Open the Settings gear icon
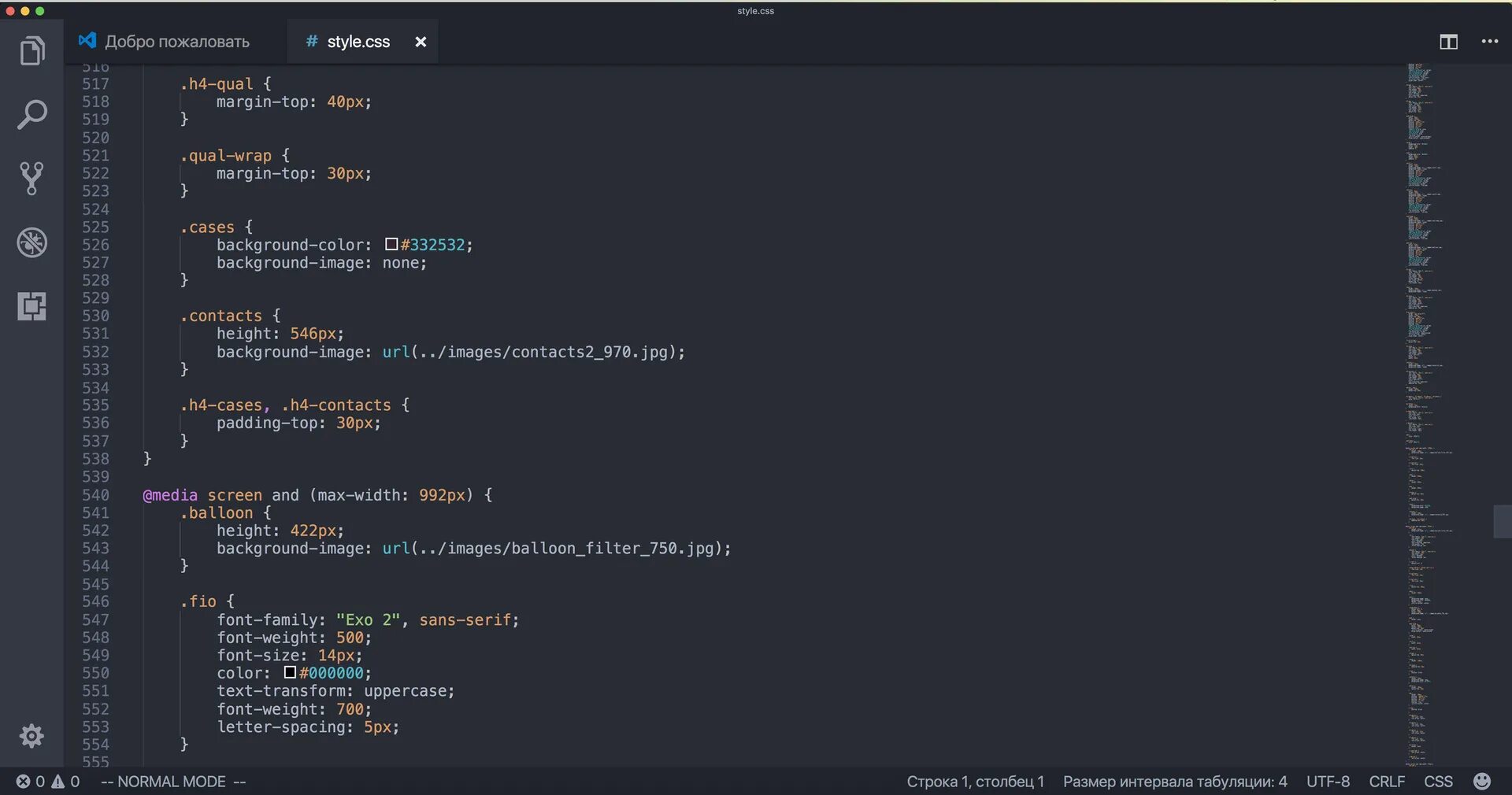The width and height of the screenshot is (1512, 795). [31, 735]
